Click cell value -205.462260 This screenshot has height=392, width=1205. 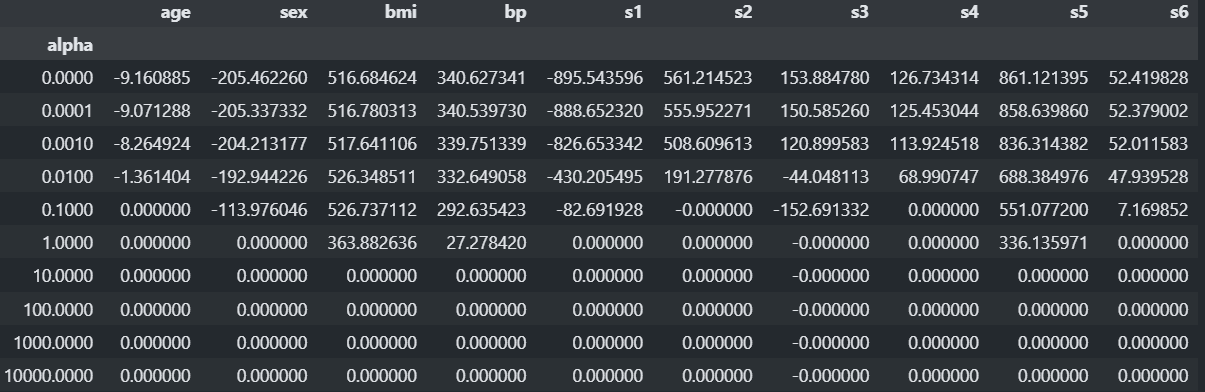pyautogui.click(x=259, y=77)
